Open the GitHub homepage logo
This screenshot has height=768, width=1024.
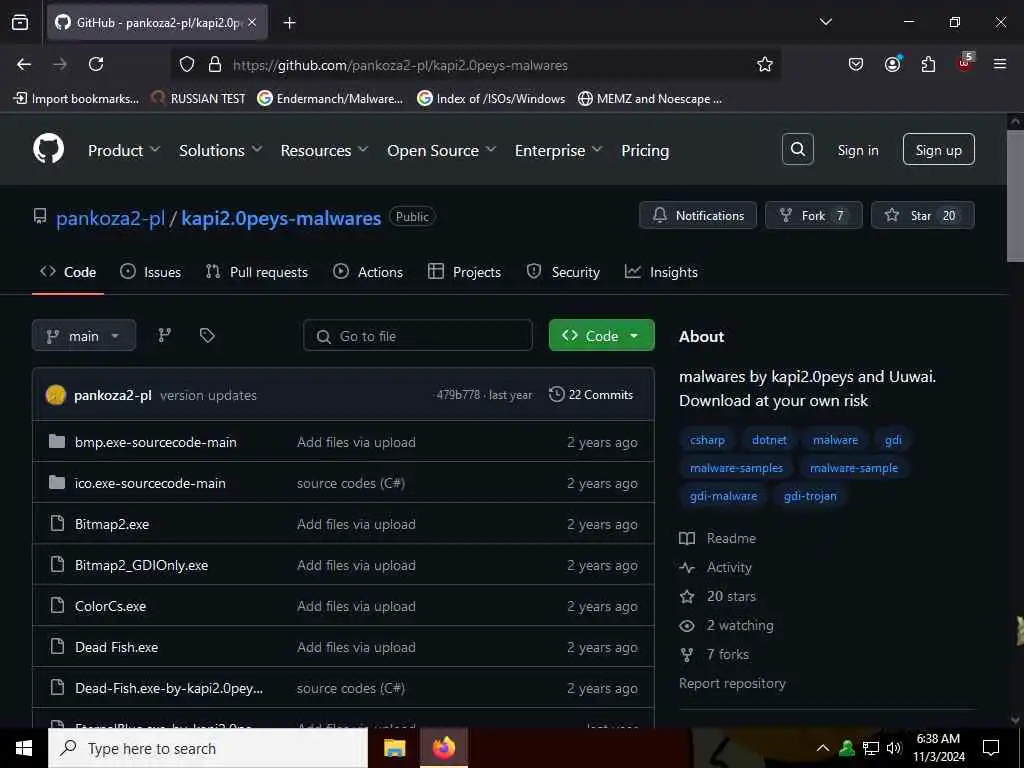48,150
